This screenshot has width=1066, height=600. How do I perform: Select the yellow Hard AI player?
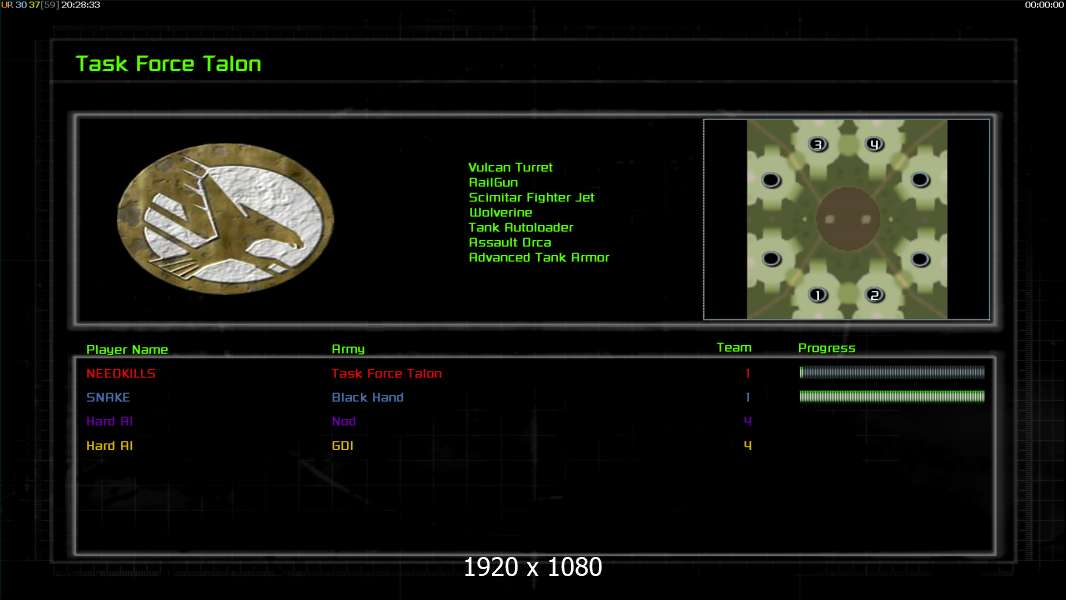[x=109, y=445]
